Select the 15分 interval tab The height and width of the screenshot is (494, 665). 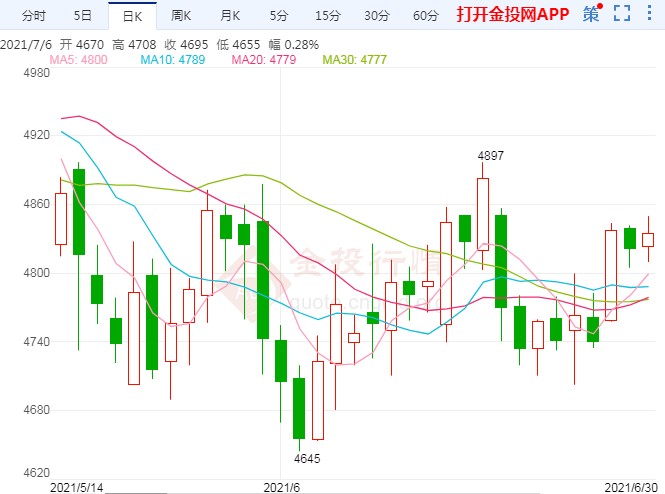327,15
